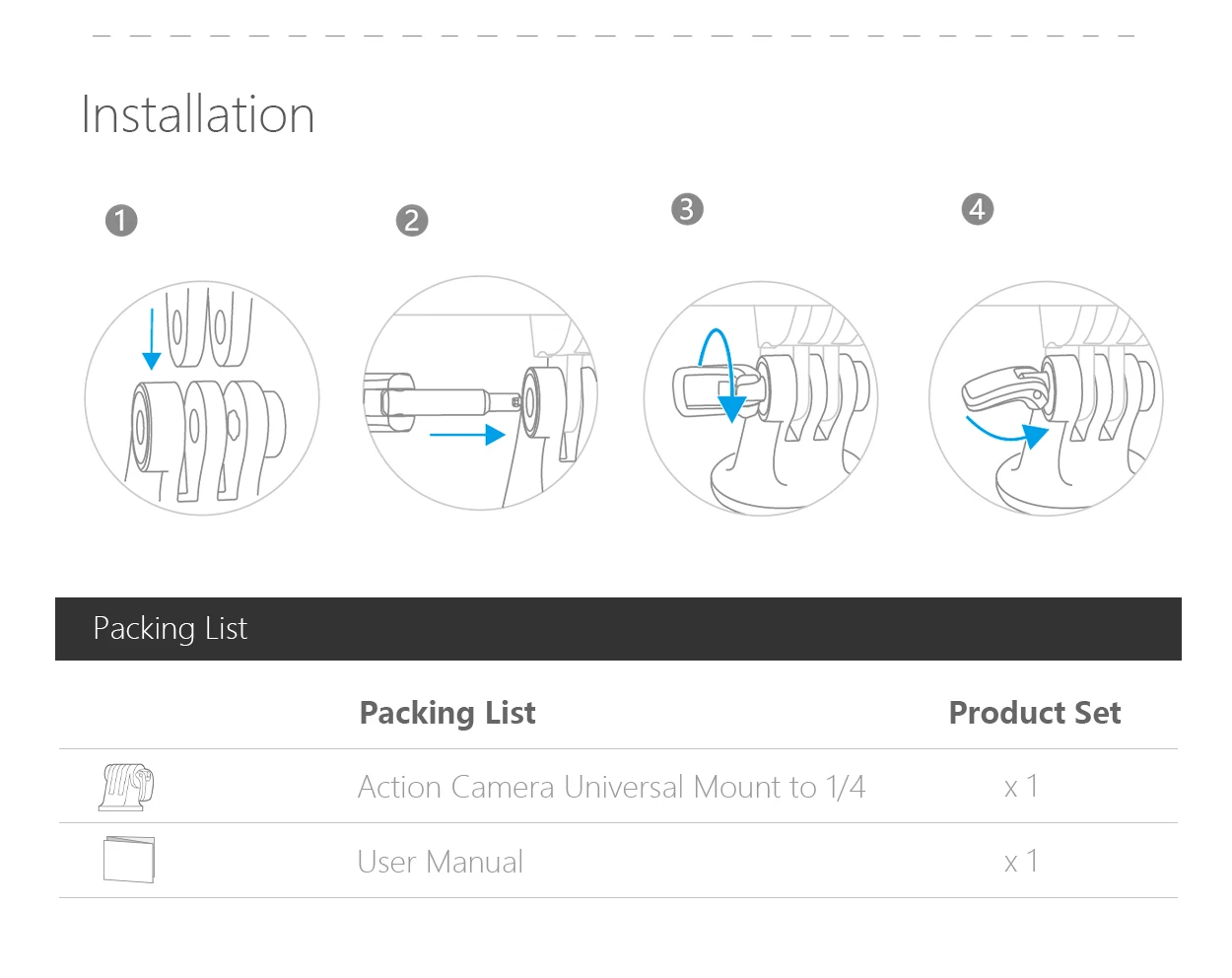Click the Installation heading
This screenshot has width=1232, height=978.
(198, 114)
